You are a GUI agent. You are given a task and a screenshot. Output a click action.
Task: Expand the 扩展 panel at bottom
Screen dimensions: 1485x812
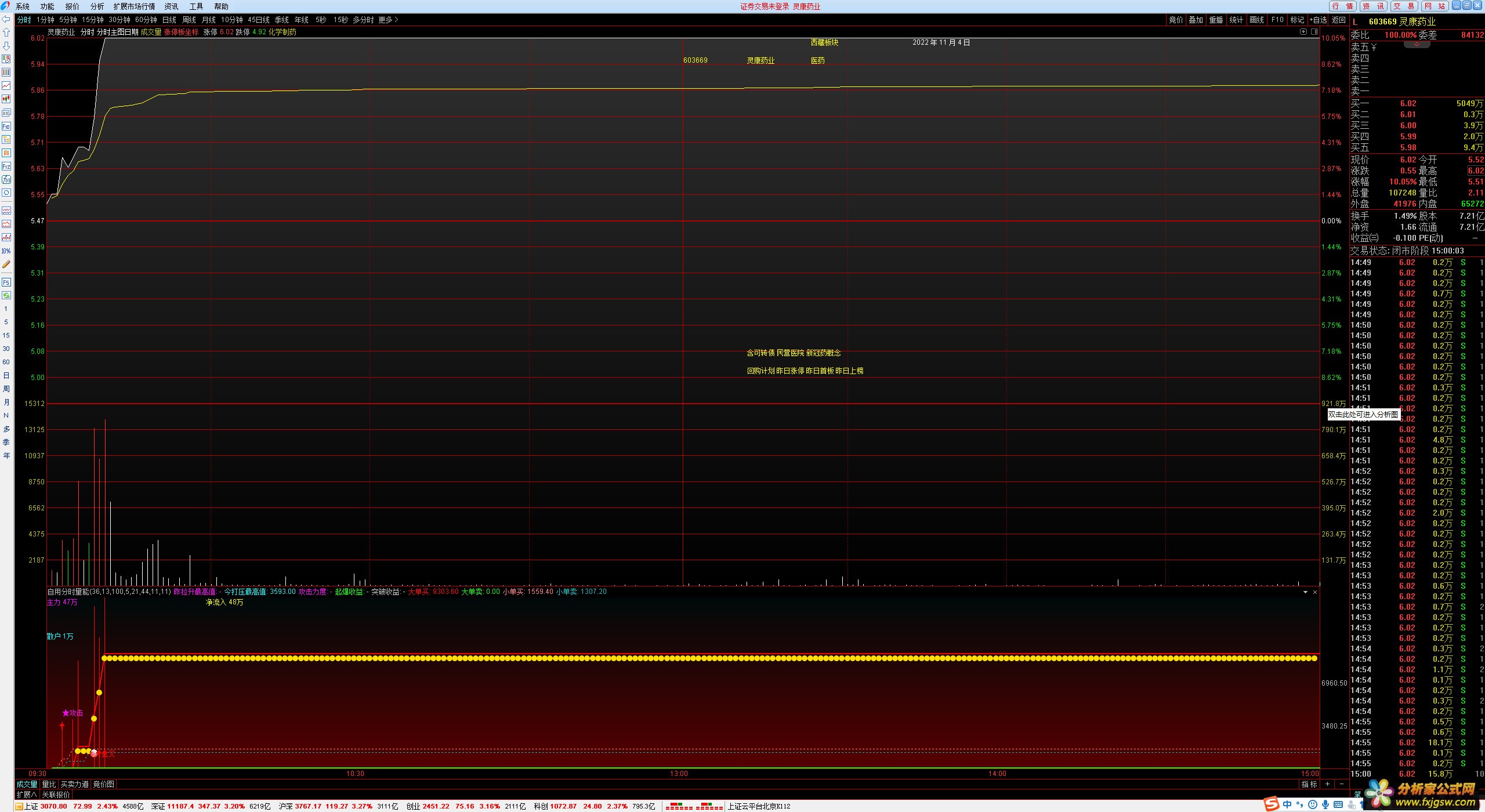27,795
